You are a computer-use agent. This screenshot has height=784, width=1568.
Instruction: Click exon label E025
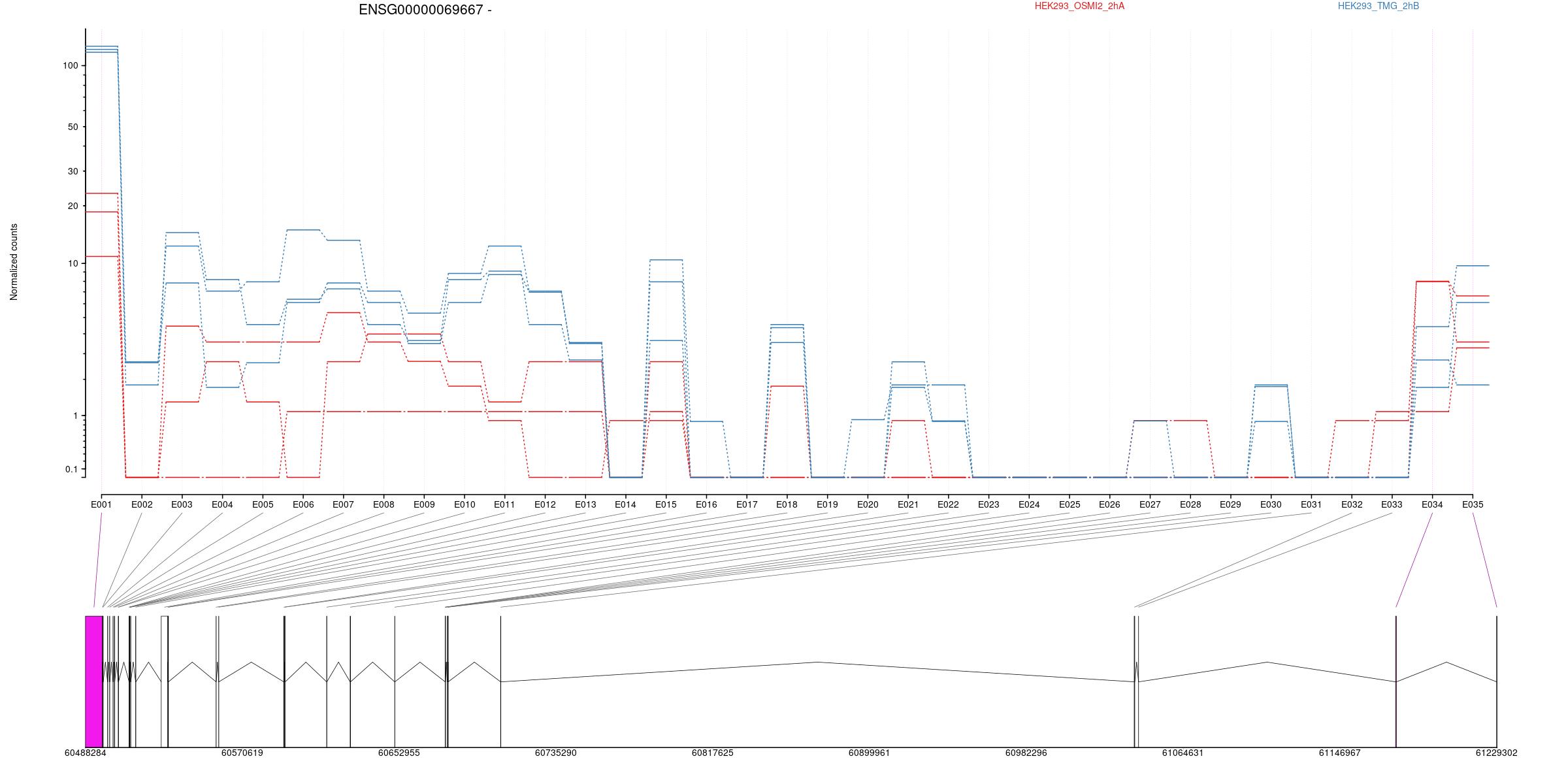click(x=1070, y=504)
